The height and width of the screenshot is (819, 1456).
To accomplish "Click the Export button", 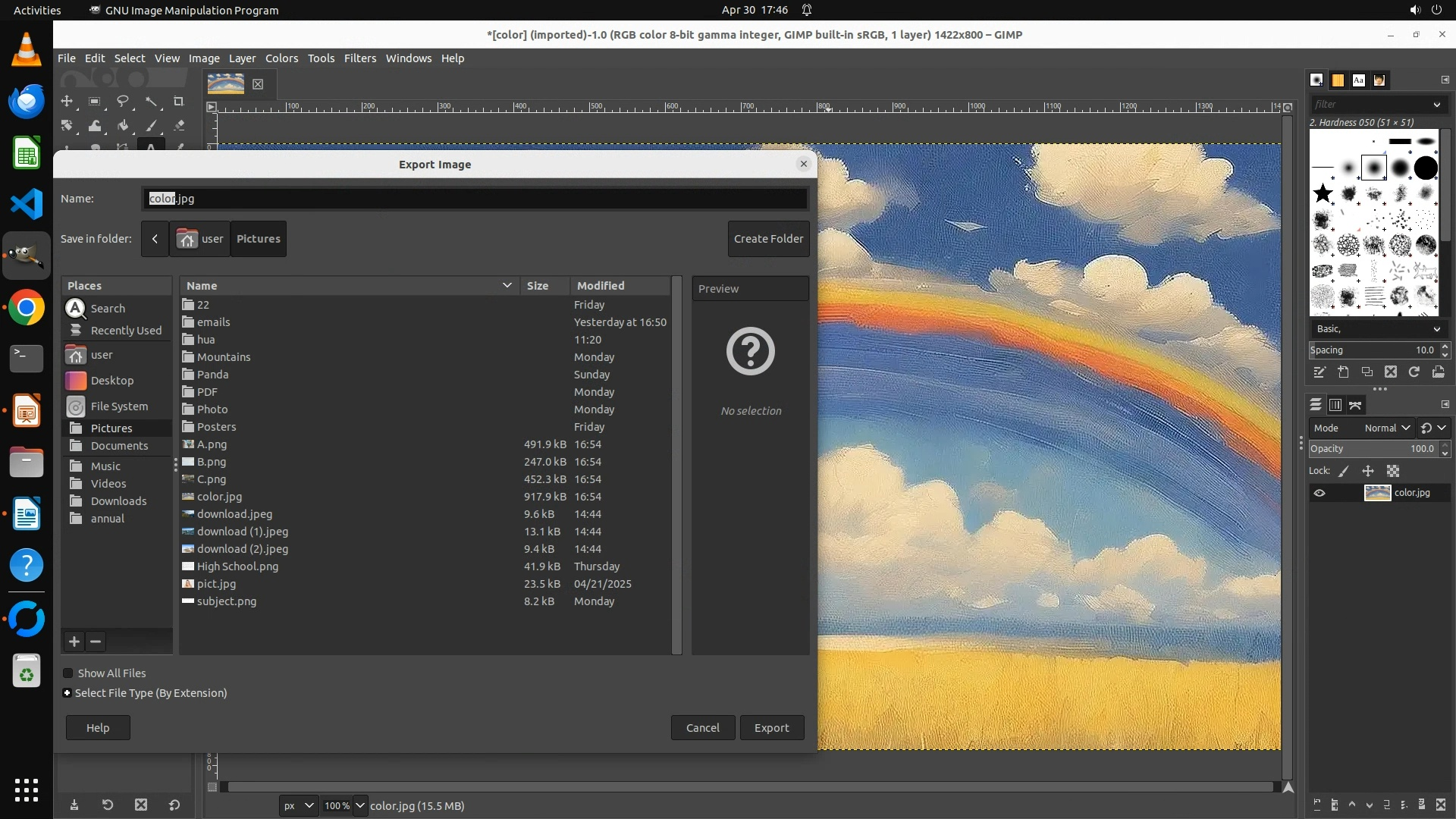I will pyautogui.click(x=771, y=728).
